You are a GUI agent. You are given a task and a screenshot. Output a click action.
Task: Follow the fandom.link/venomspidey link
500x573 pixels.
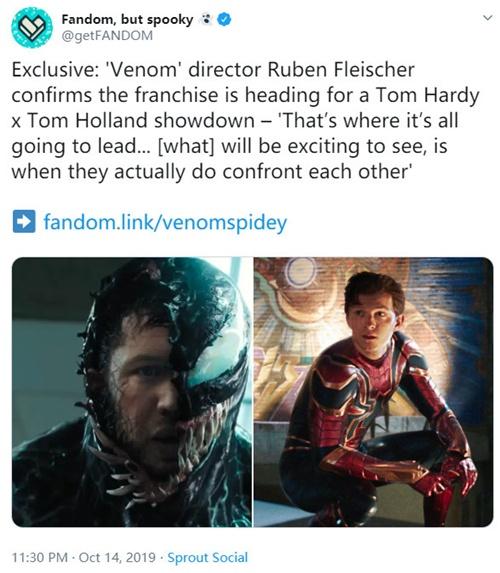(x=165, y=222)
